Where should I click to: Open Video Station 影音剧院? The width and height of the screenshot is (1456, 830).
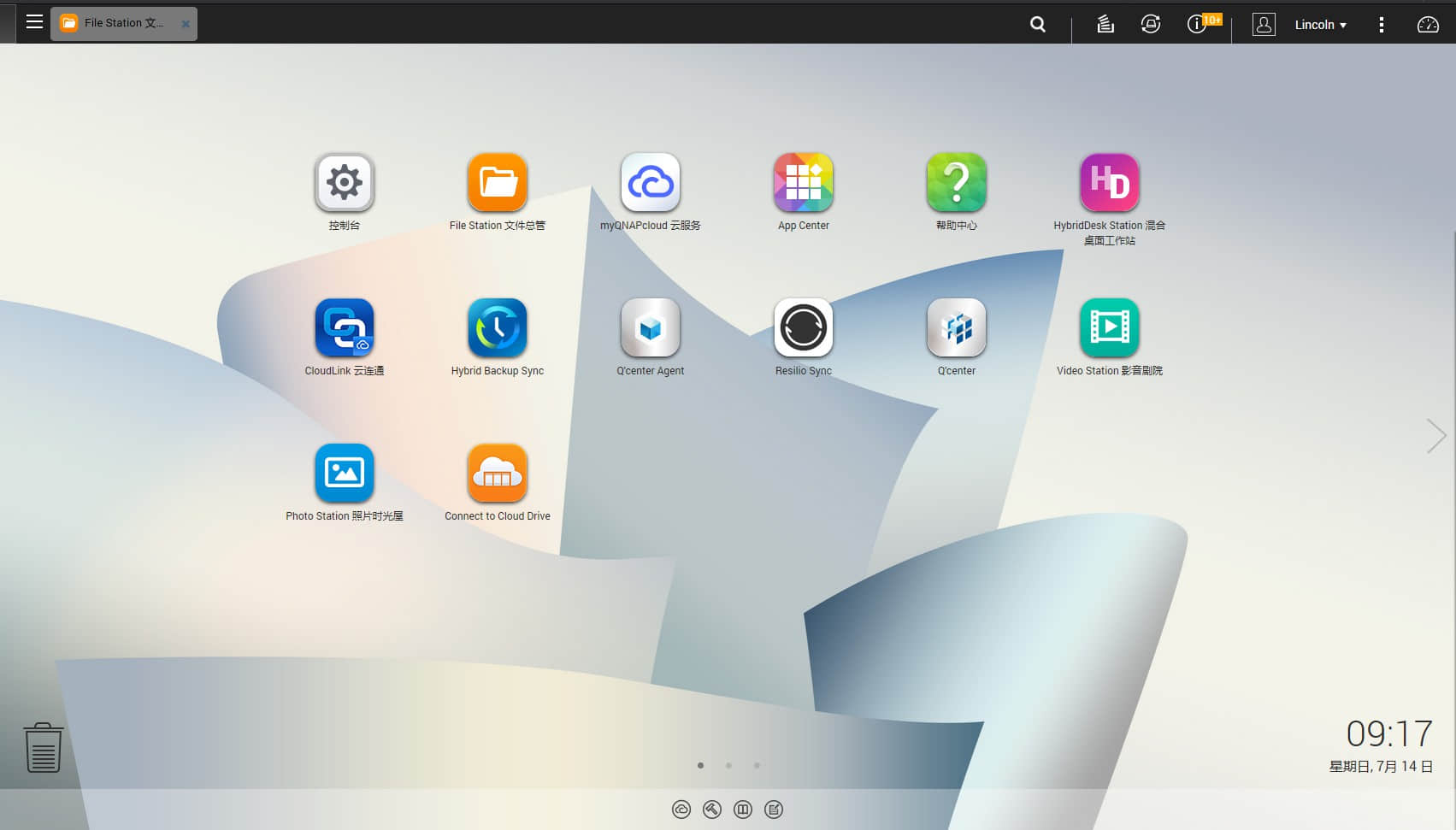point(1110,327)
